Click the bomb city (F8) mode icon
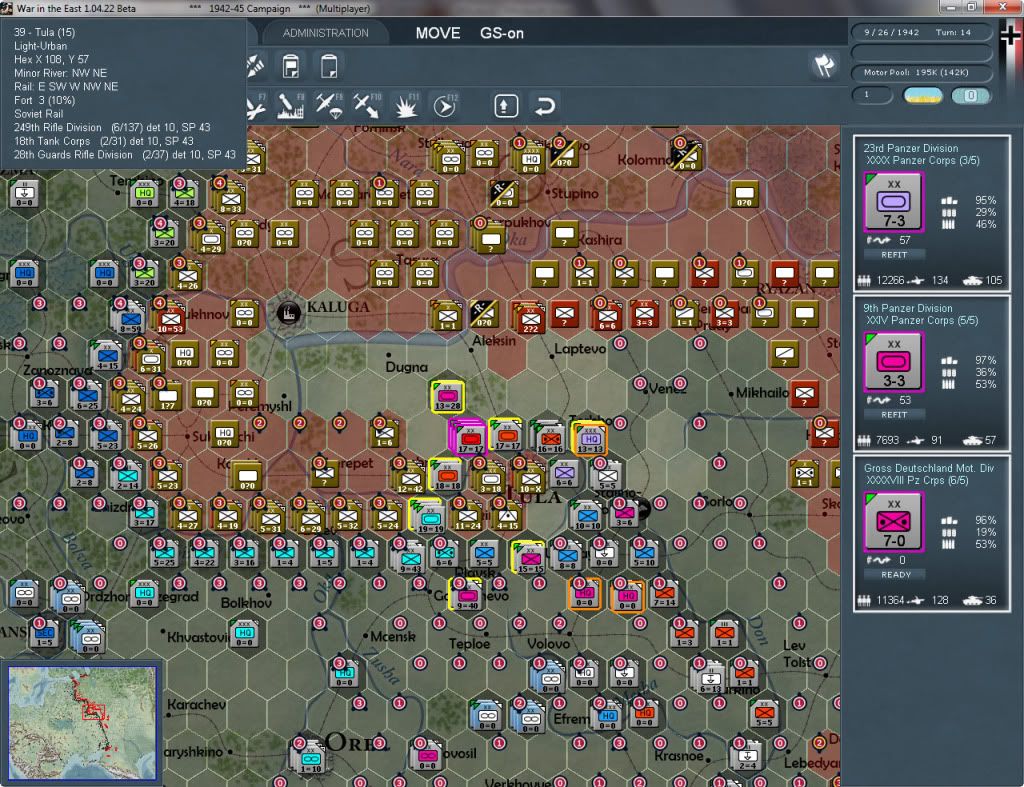 (291, 106)
